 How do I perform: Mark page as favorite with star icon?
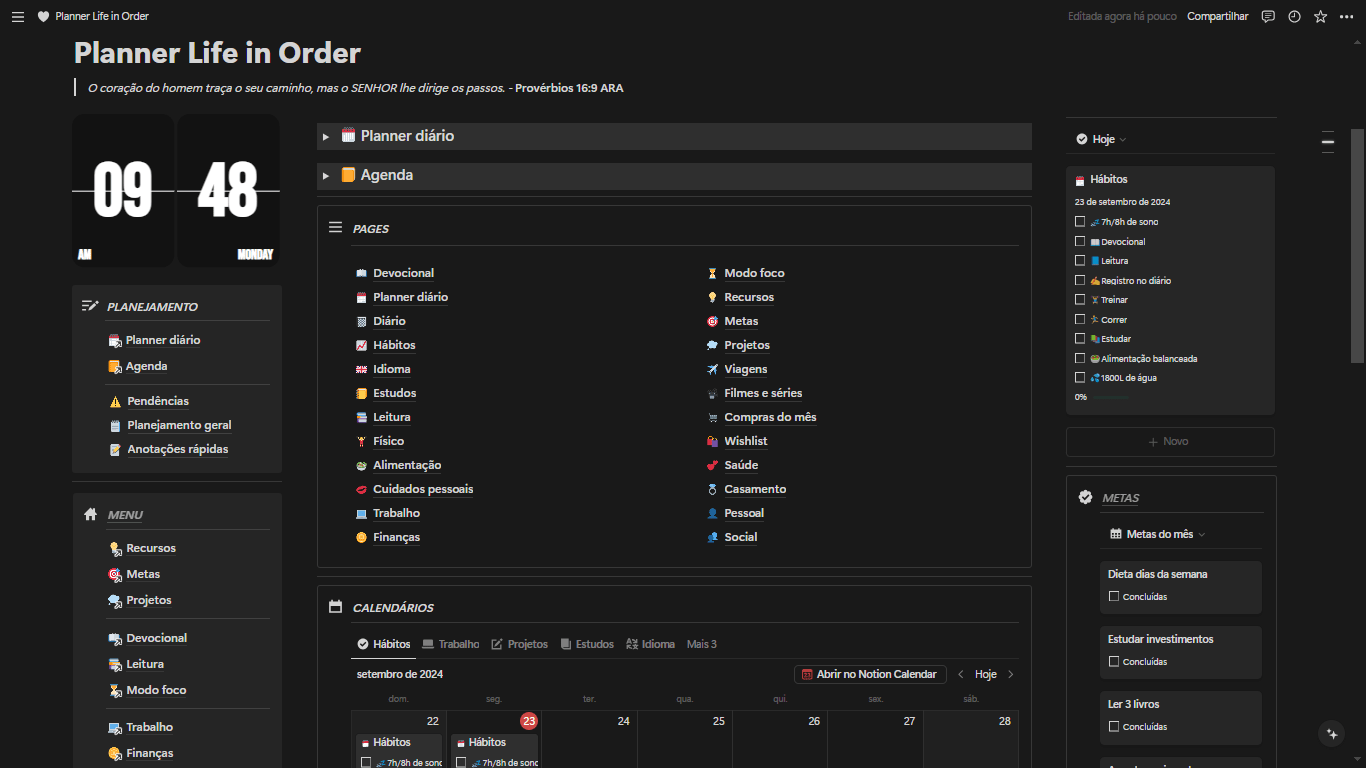(x=1320, y=17)
